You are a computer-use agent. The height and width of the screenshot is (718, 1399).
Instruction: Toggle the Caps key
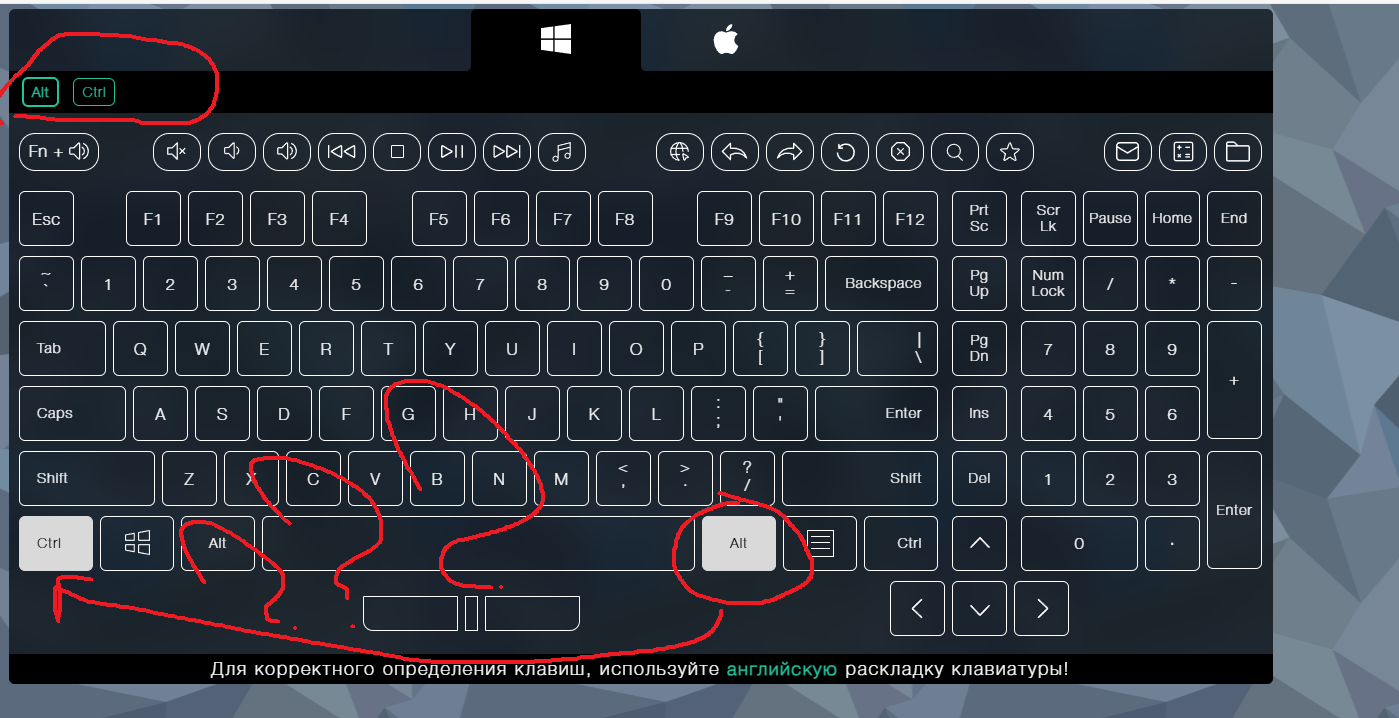click(x=72, y=413)
